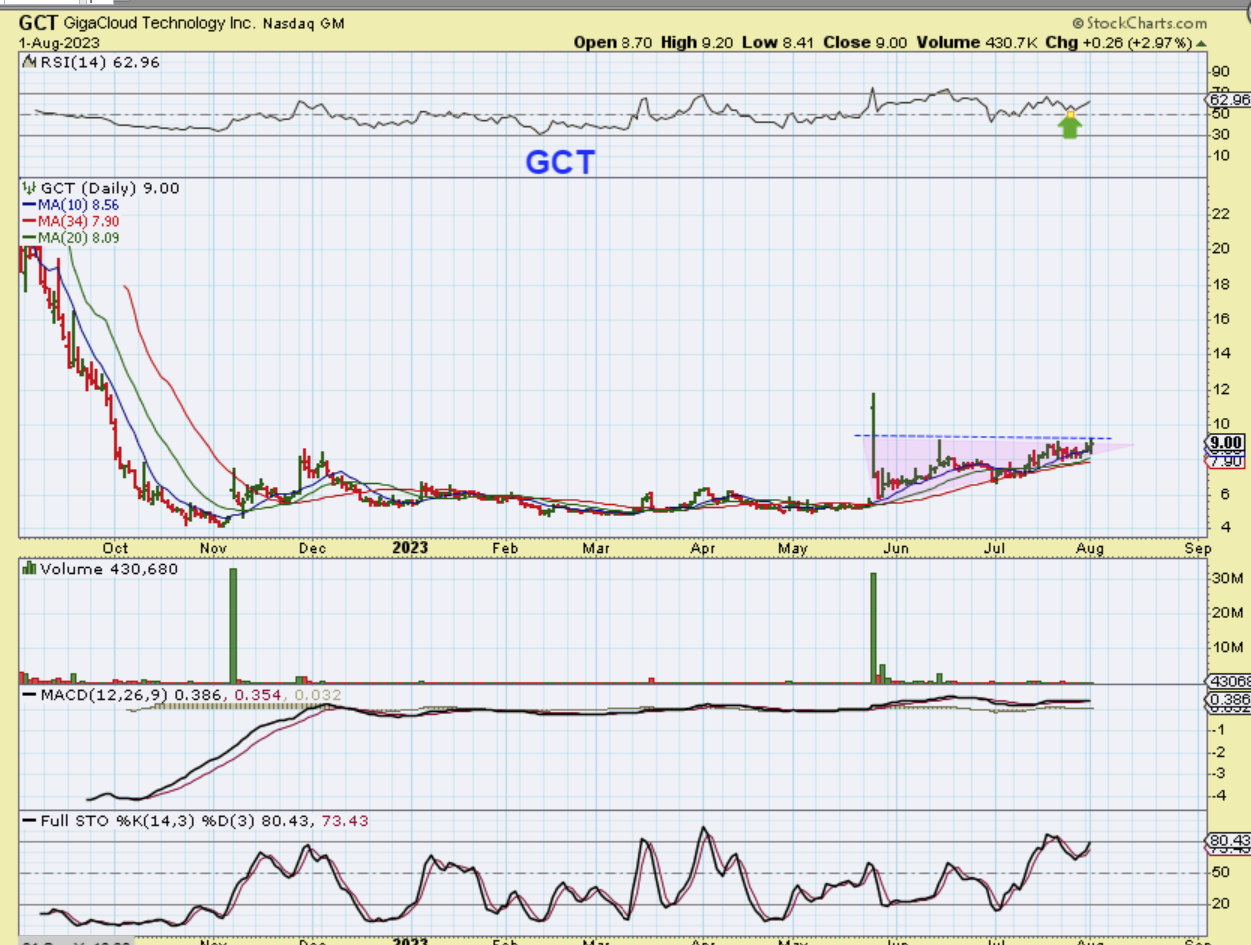Click the Oct label on time axis
1251x945 pixels.
(116, 548)
